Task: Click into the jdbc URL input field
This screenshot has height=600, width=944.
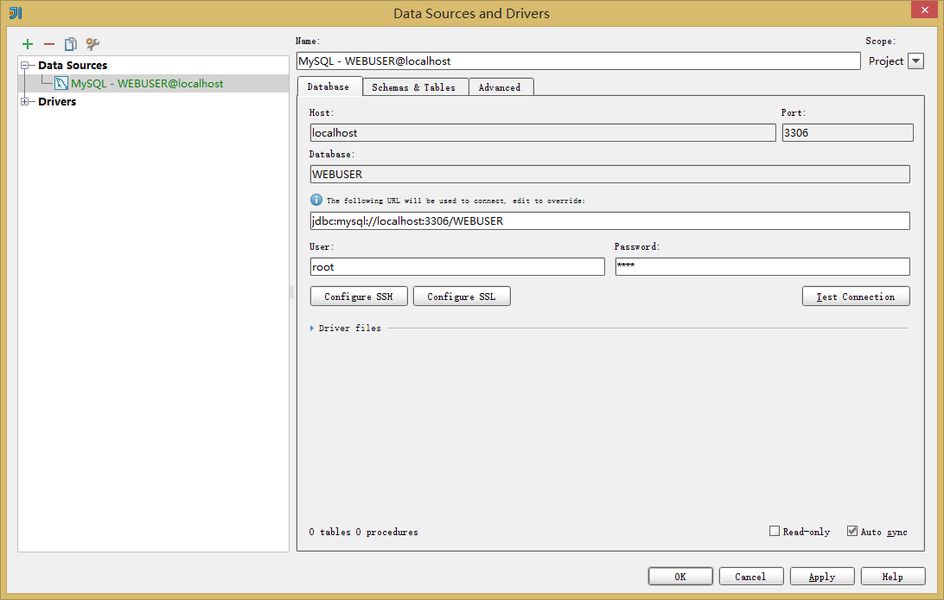Action: point(609,221)
